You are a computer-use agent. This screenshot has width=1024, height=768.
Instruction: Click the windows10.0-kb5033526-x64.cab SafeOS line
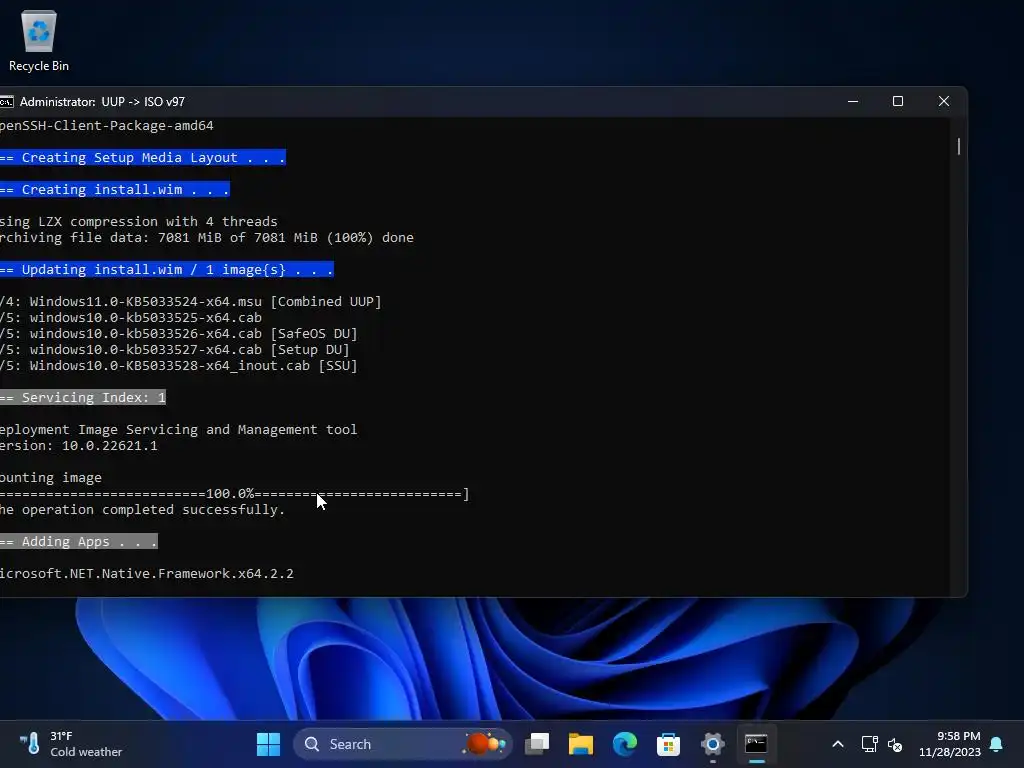(x=179, y=334)
